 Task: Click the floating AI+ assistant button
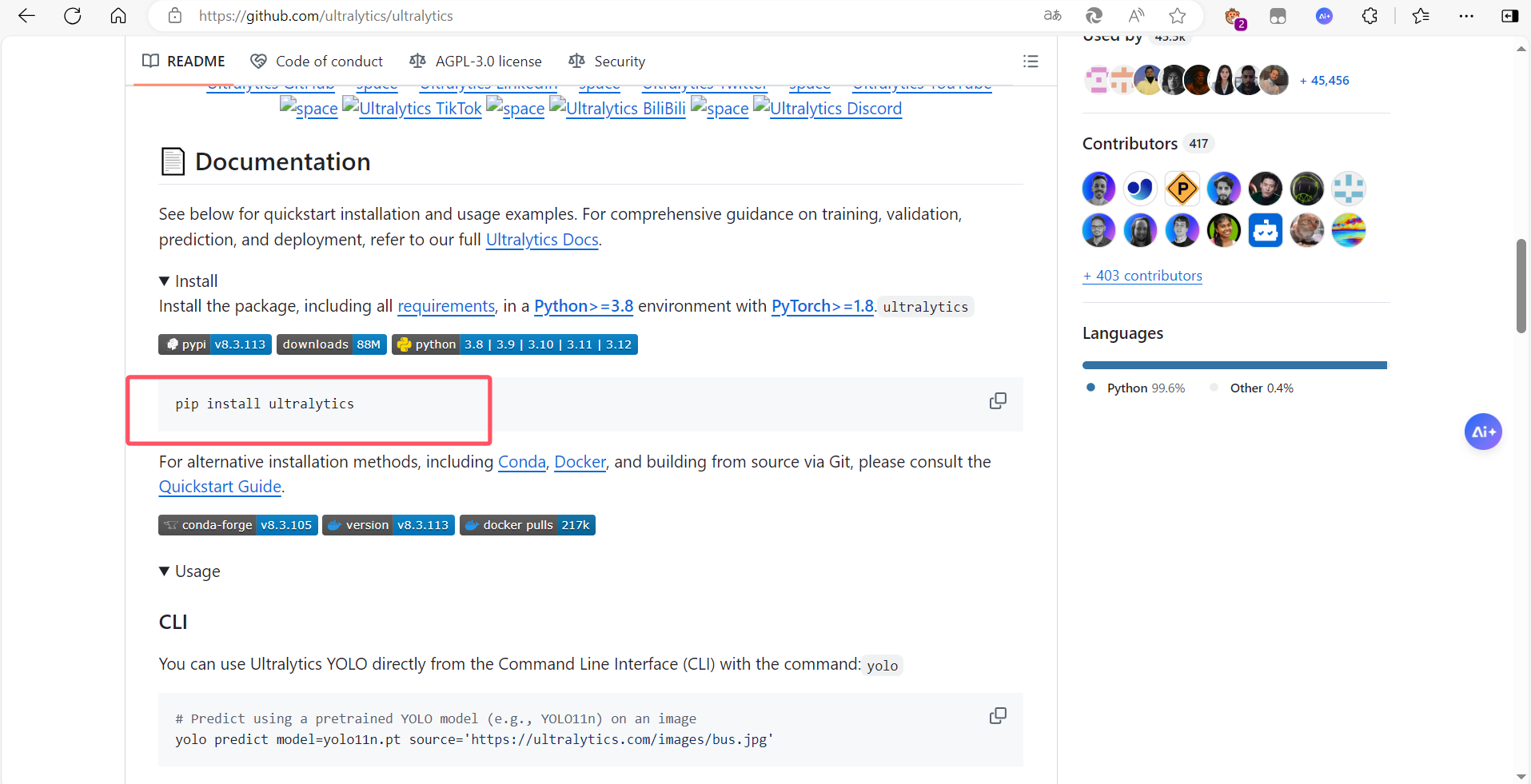coord(1483,432)
